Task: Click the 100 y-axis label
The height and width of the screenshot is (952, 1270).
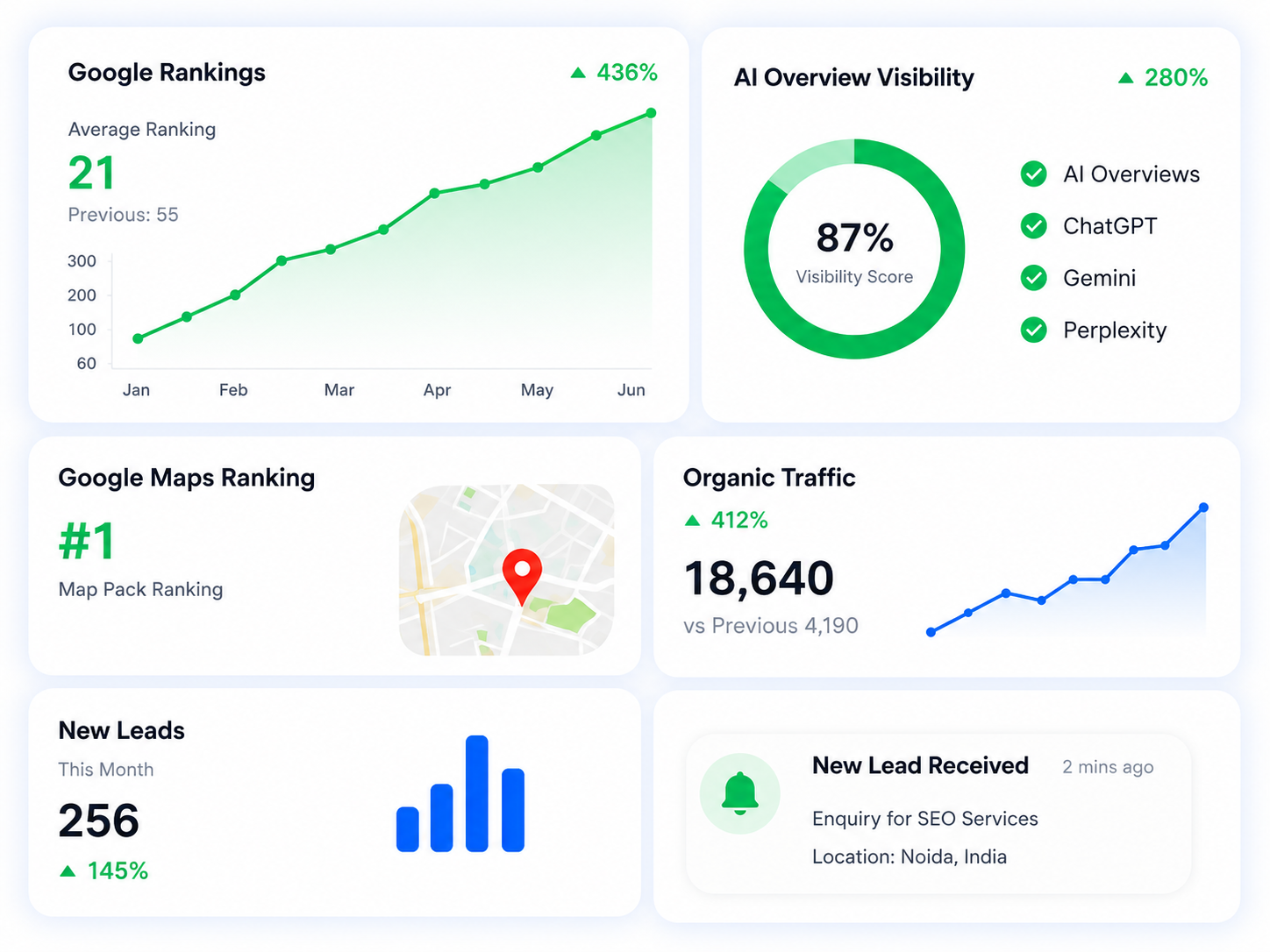Action: tap(82, 330)
